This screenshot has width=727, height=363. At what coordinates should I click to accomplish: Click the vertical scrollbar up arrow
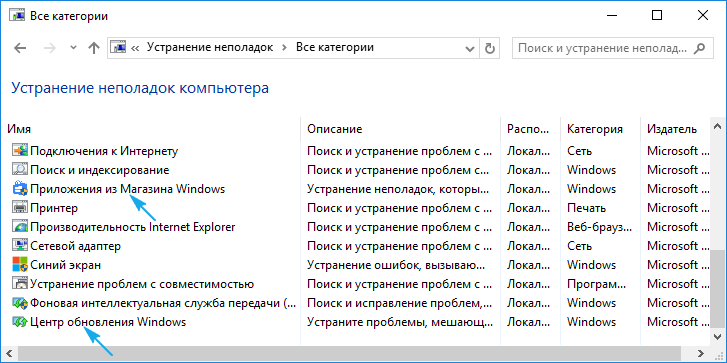pos(717,127)
